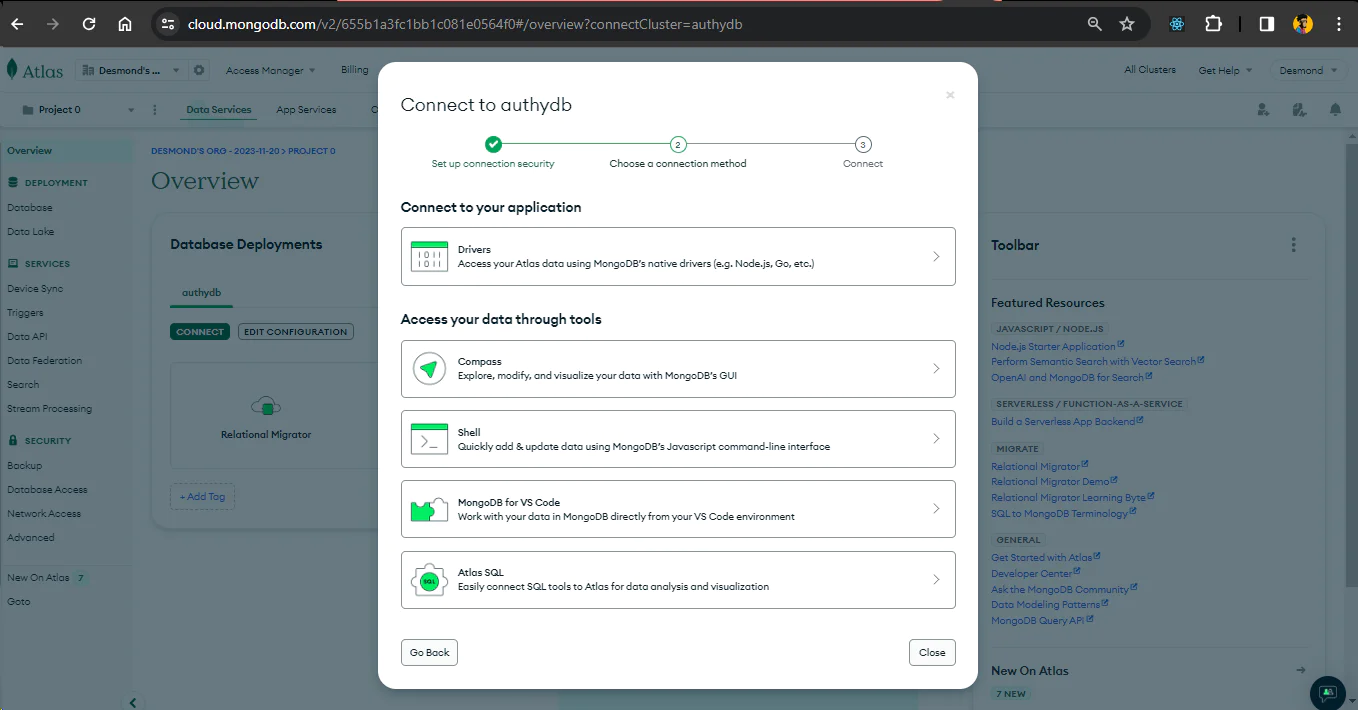Click the New On Atlas arrow icon
This screenshot has height=710, width=1358.
[1301, 670]
